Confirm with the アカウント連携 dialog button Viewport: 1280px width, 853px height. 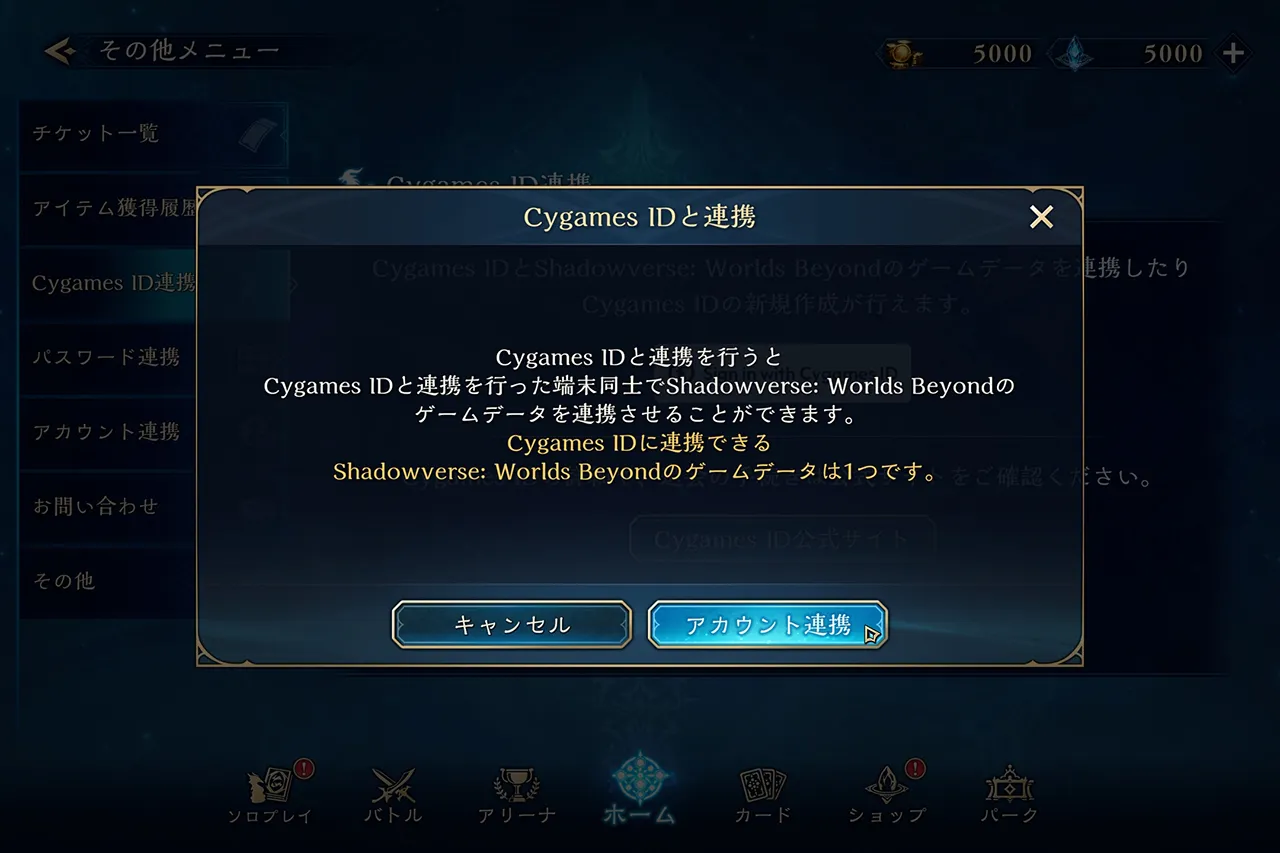tap(768, 625)
